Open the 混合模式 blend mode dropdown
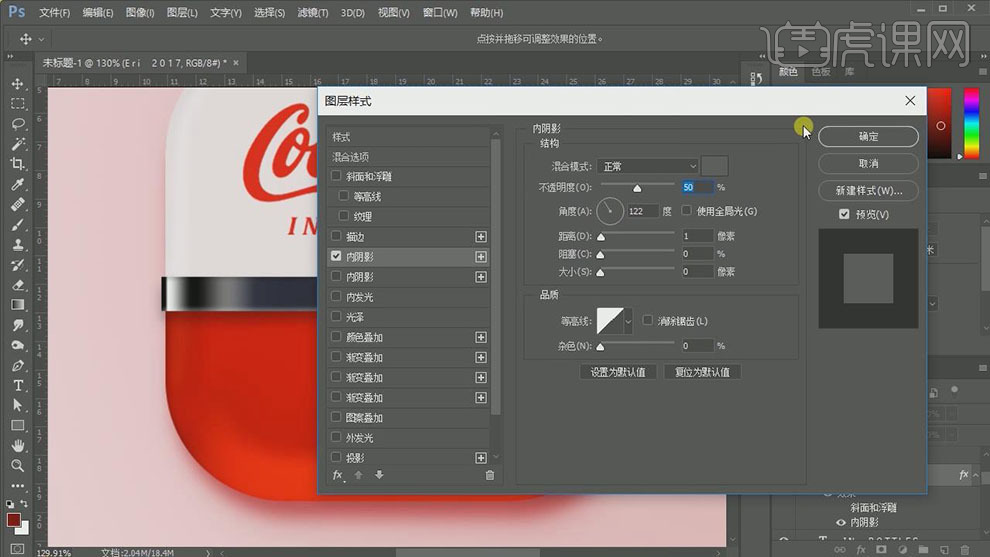The image size is (990, 557). pos(647,166)
